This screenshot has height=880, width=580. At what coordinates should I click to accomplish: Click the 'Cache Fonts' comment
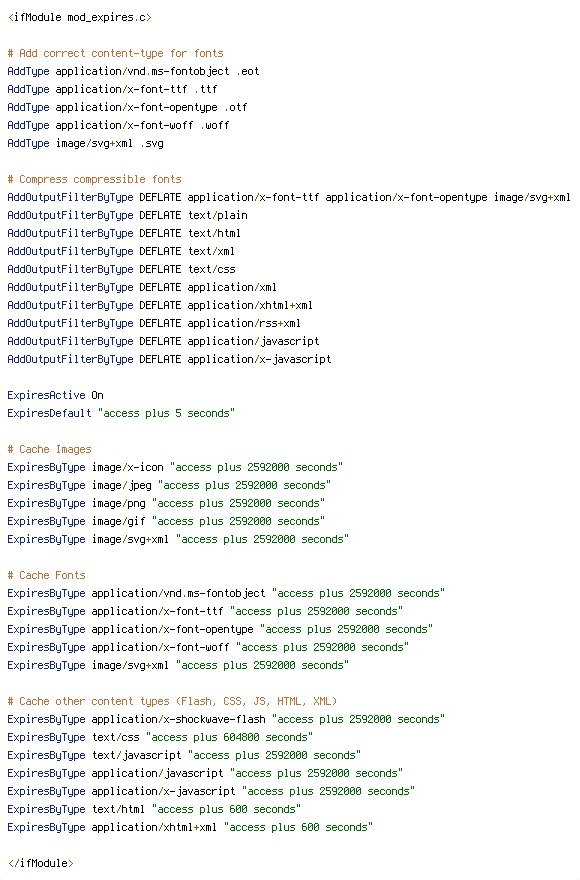(x=47, y=575)
